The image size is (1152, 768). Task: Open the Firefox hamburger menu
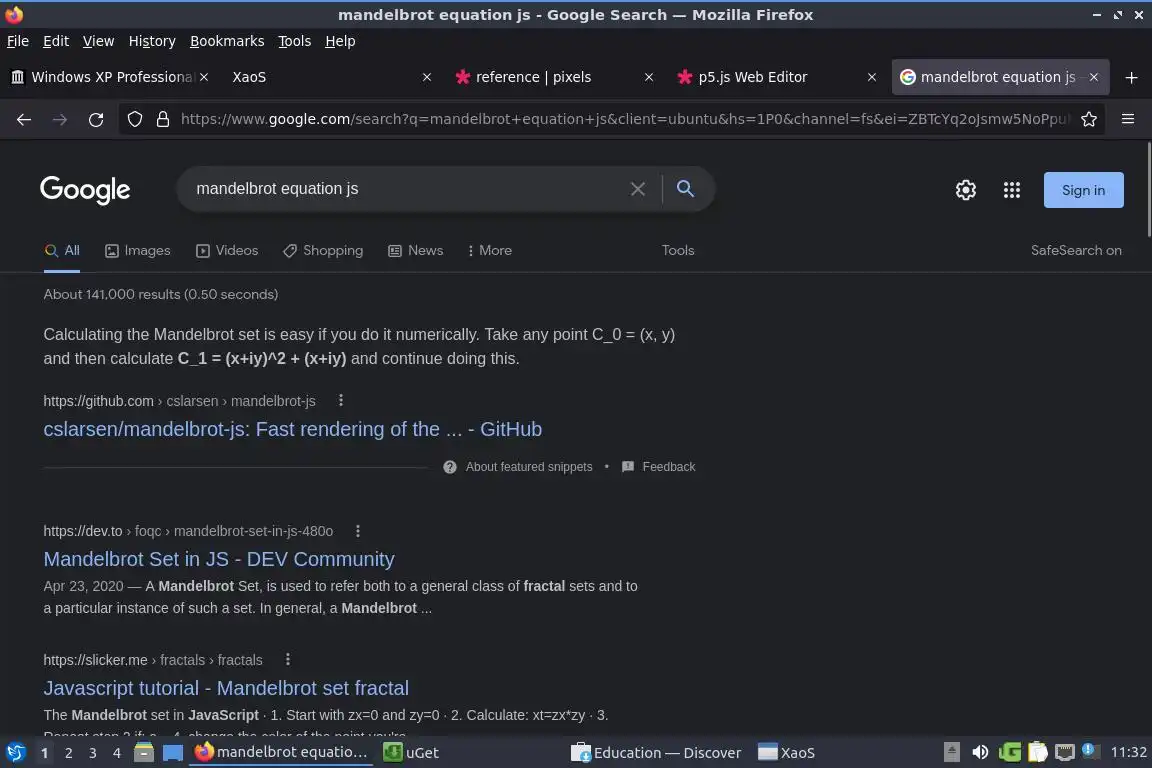[1128, 119]
